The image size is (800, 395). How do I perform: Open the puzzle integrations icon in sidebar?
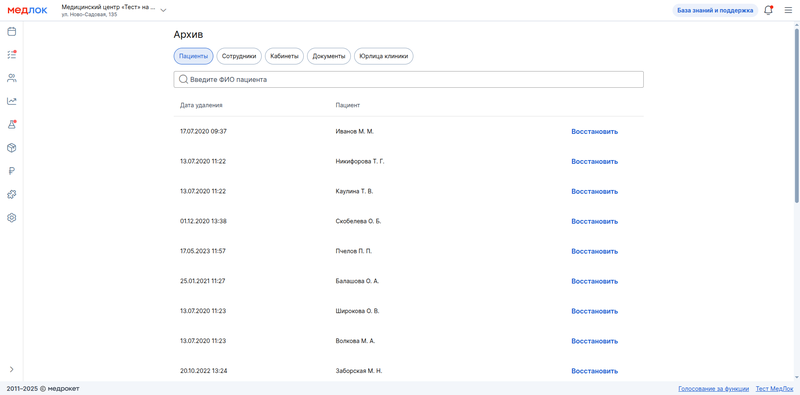coord(11,194)
